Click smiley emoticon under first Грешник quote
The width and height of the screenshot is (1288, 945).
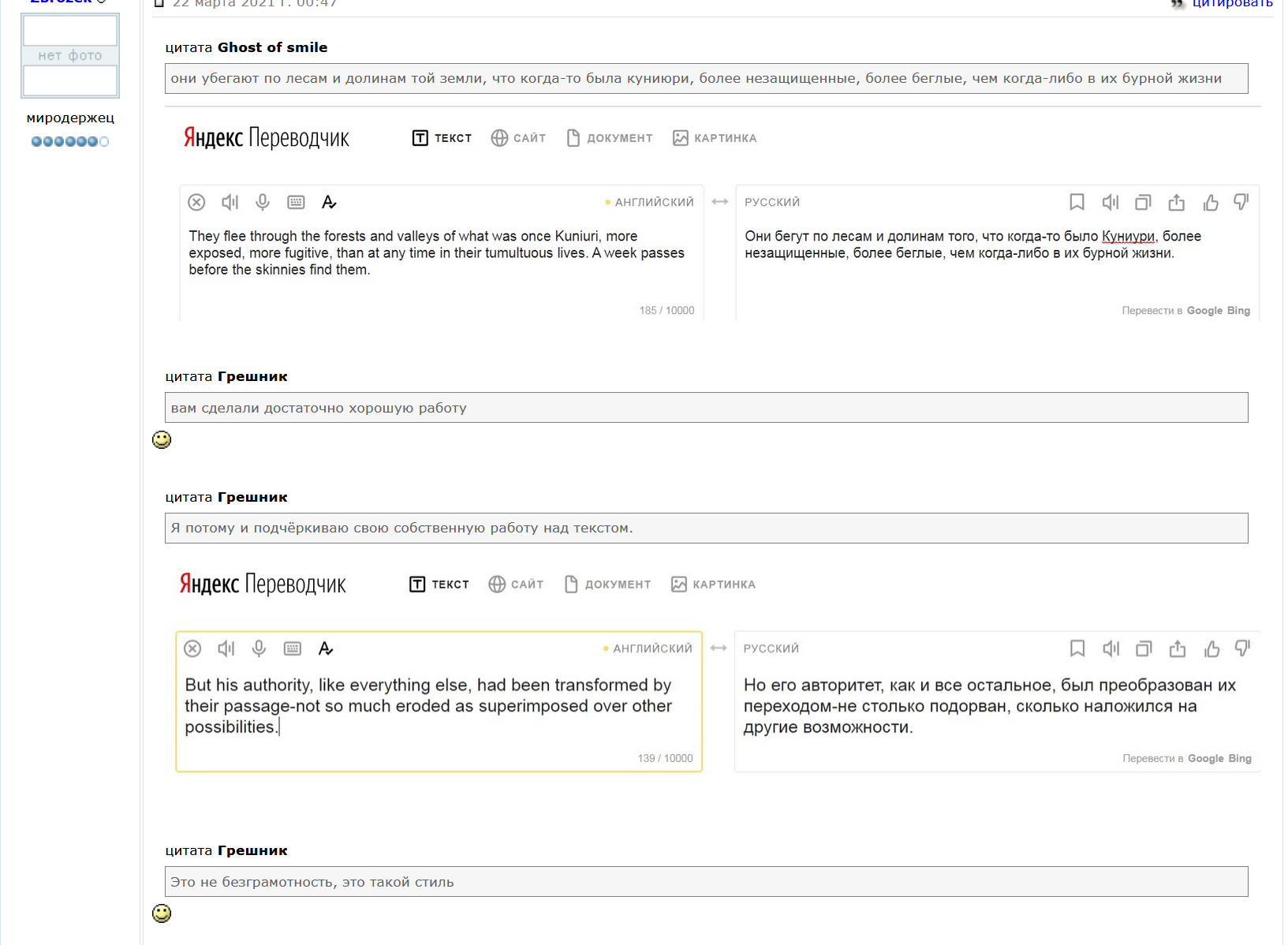click(x=162, y=440)
